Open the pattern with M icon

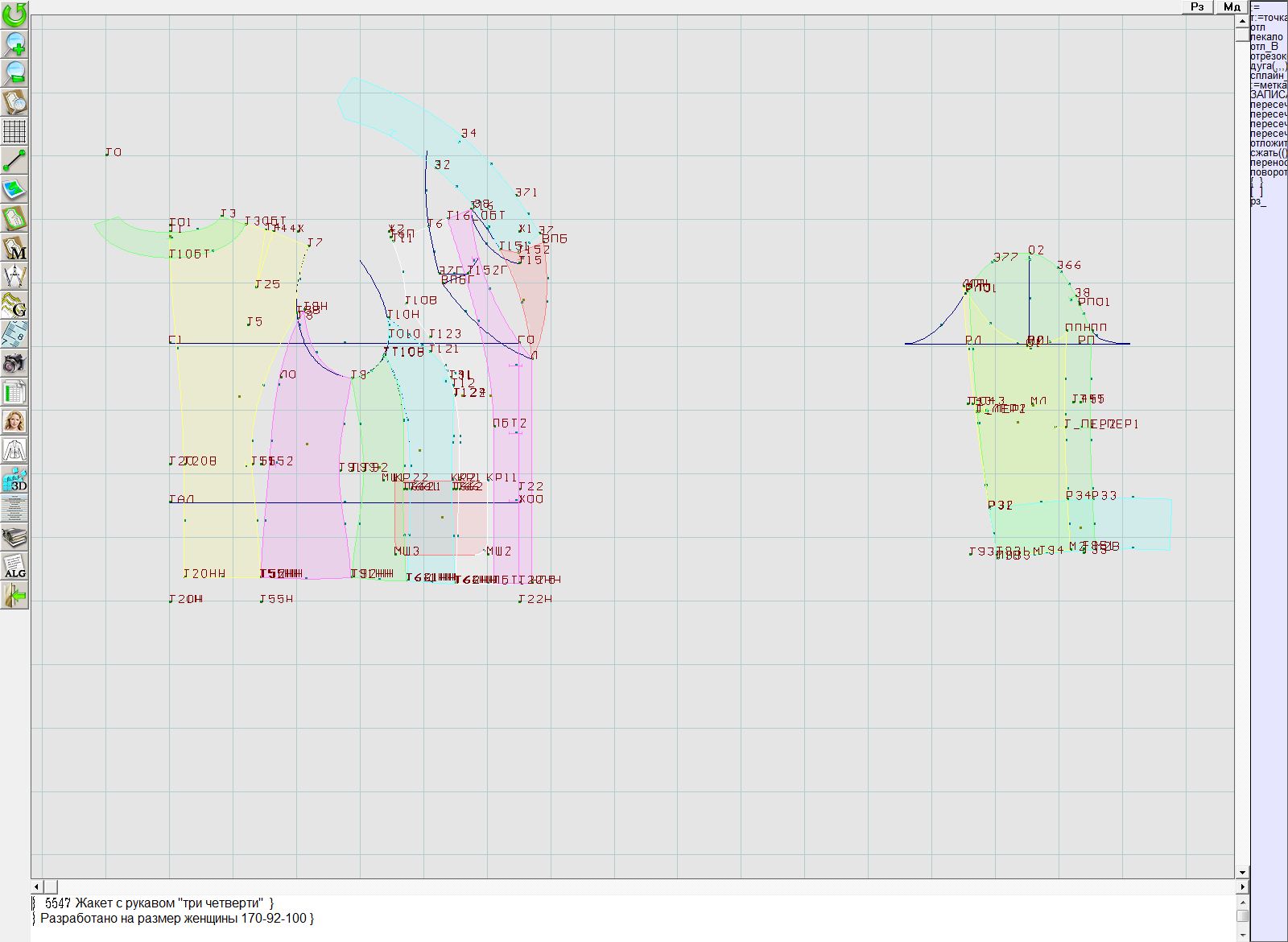click(14, 247)
